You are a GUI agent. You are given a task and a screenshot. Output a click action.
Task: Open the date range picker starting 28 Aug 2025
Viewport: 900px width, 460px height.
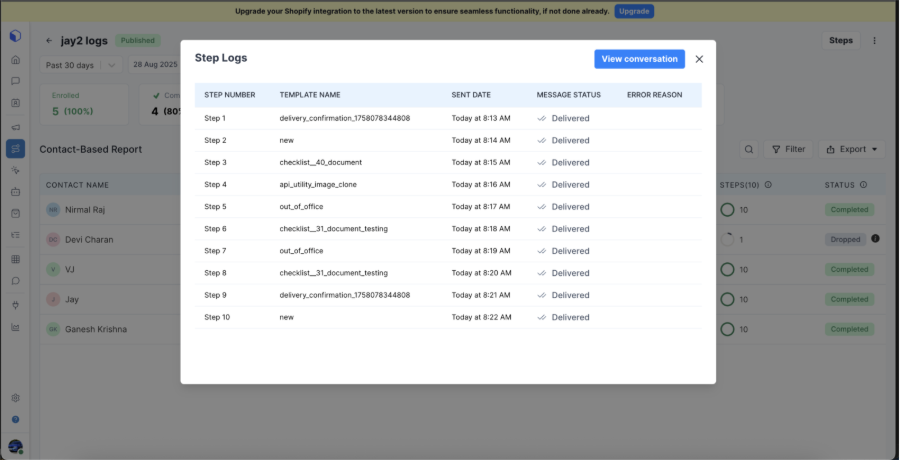pos(155,65)
